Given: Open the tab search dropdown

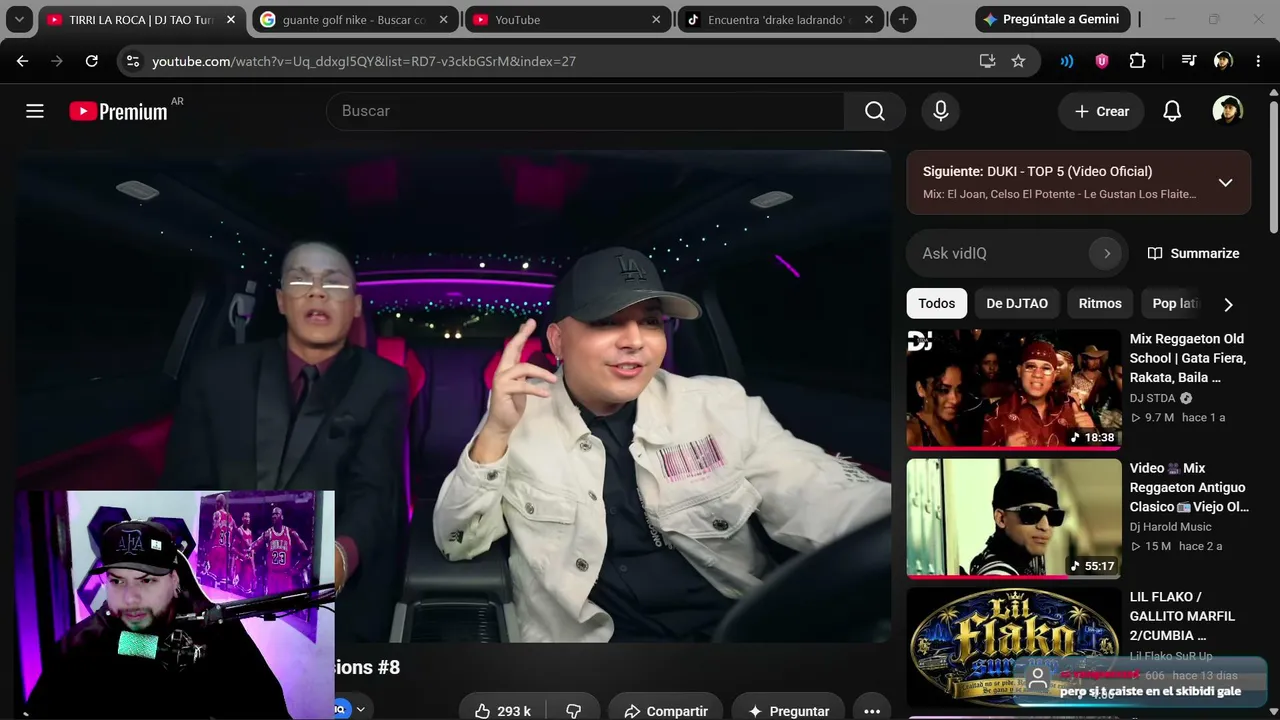Looking at the screenshot, I should [18, 19].
